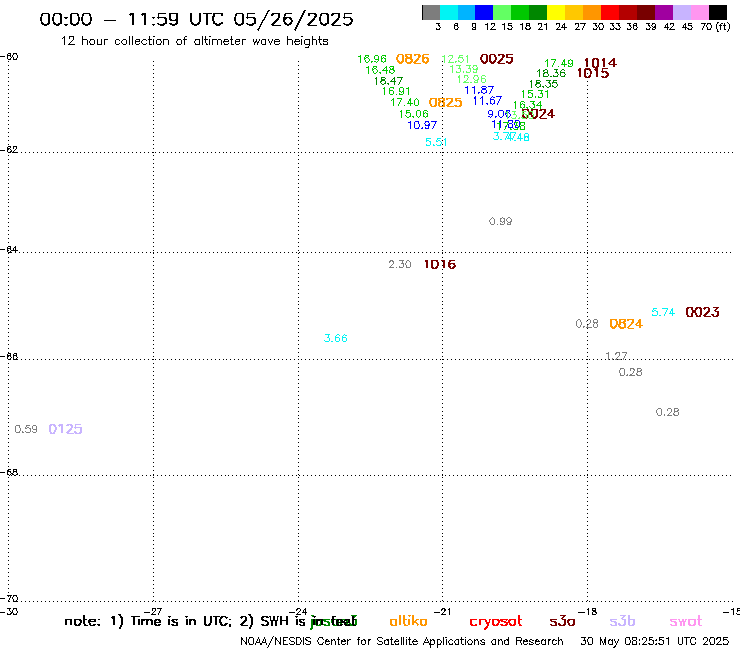Select the light green value 12.96

(x=471, y=79)
